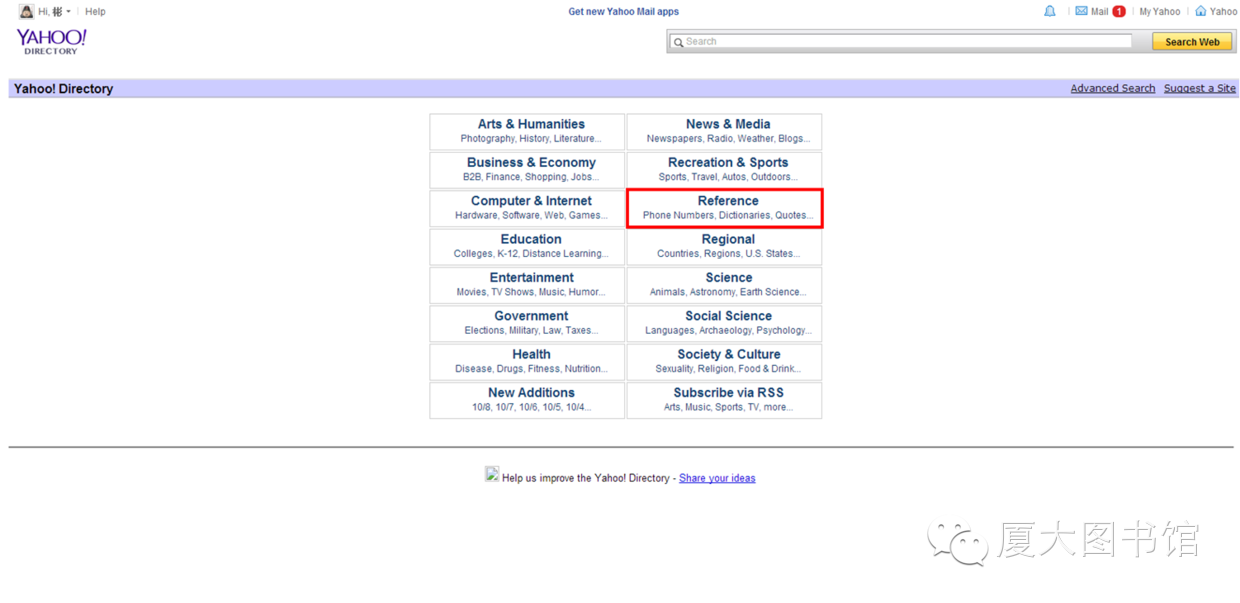Open the Entertainment category
This screenshot has height=603, width=1240.
pyautogui.click(x=531, y=278)
